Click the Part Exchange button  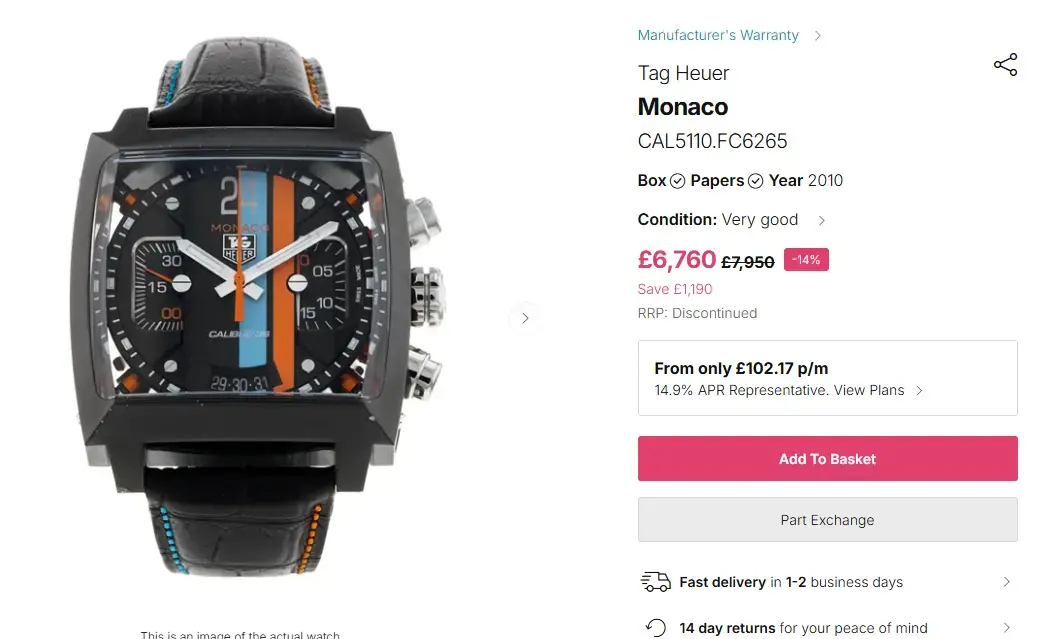click(x=827, y=520)
